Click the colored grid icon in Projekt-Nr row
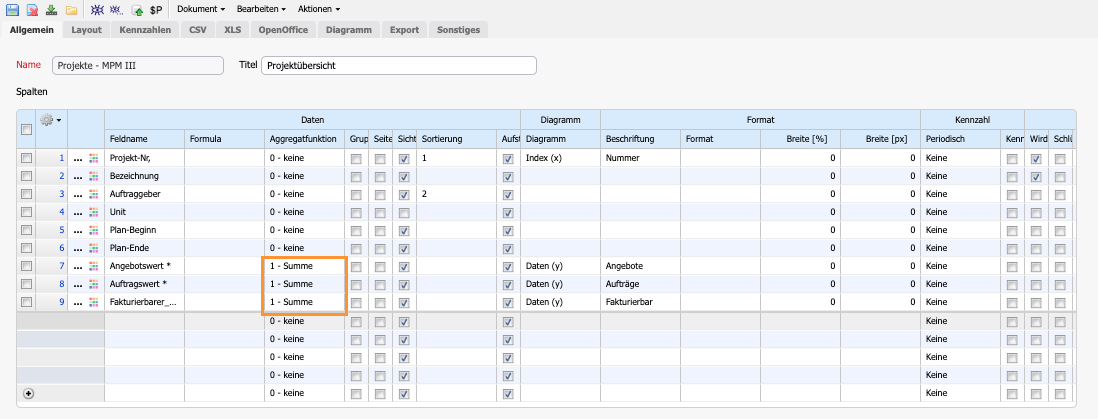Viewport: 1098px width, 419px height. click(94, 158)
